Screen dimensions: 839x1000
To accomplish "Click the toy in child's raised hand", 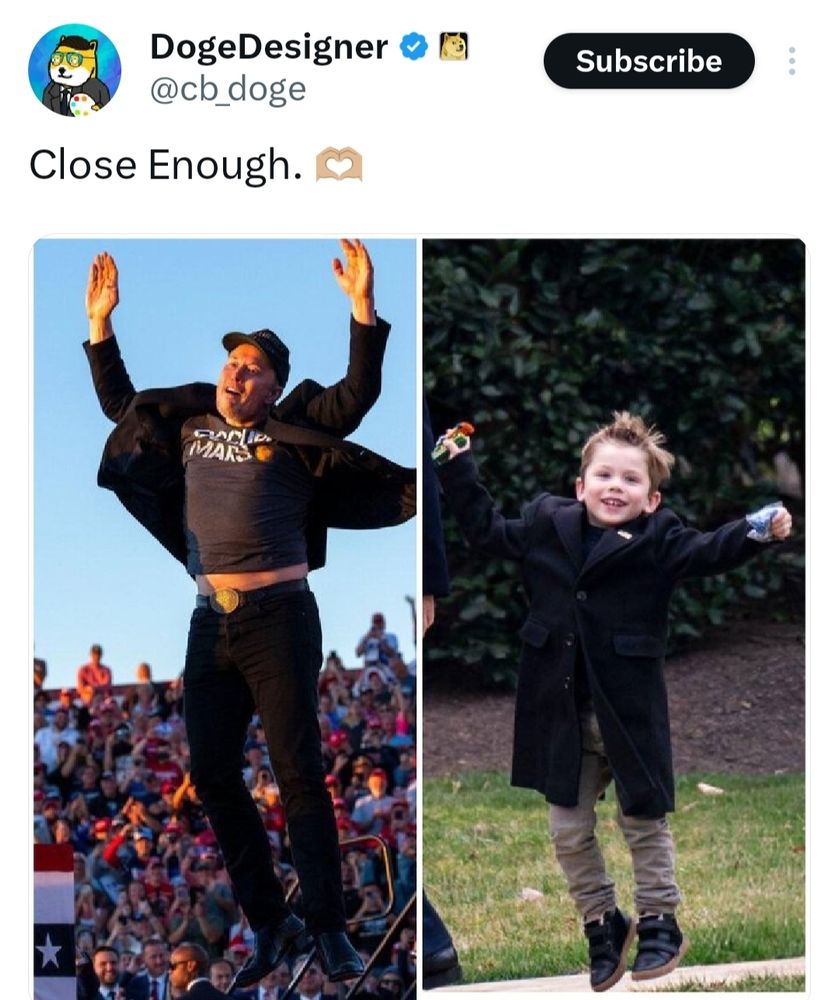I will tap(453, 441).
